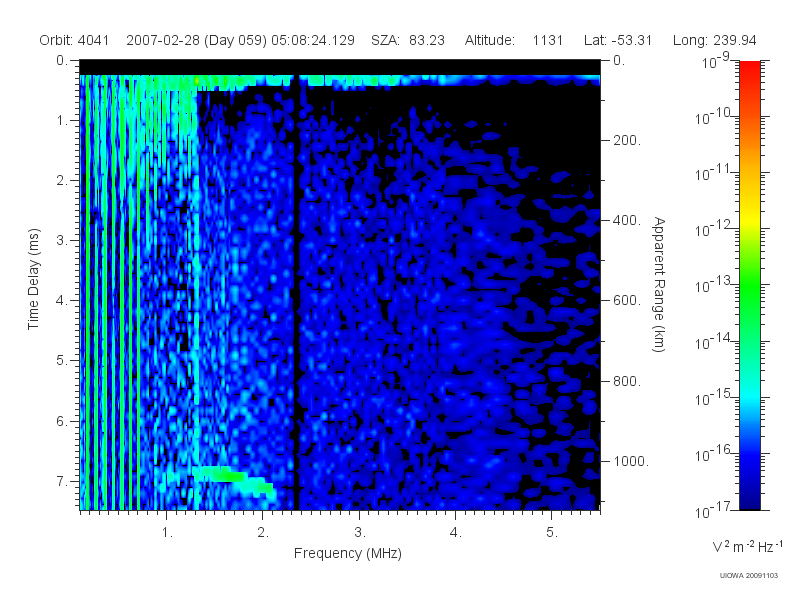Screen dimensions: 800x600
Task: Click the 'Frequency (MHz)' axis label
Action: (347, 554)
